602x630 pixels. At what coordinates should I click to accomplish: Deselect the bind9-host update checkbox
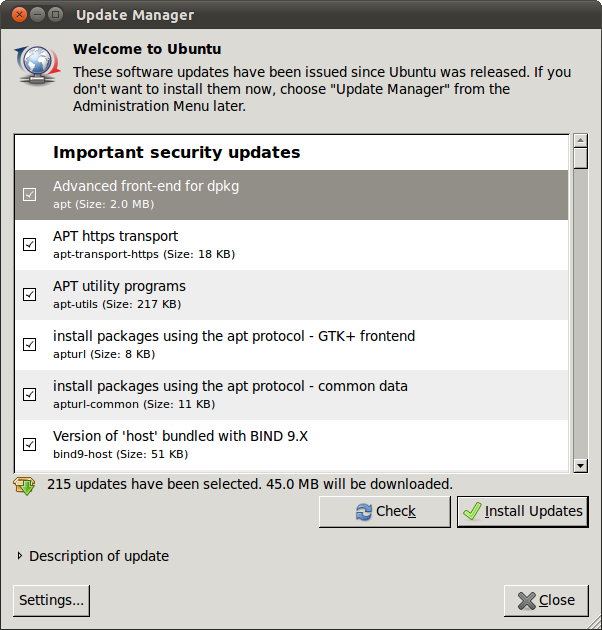tap(30, 444)
